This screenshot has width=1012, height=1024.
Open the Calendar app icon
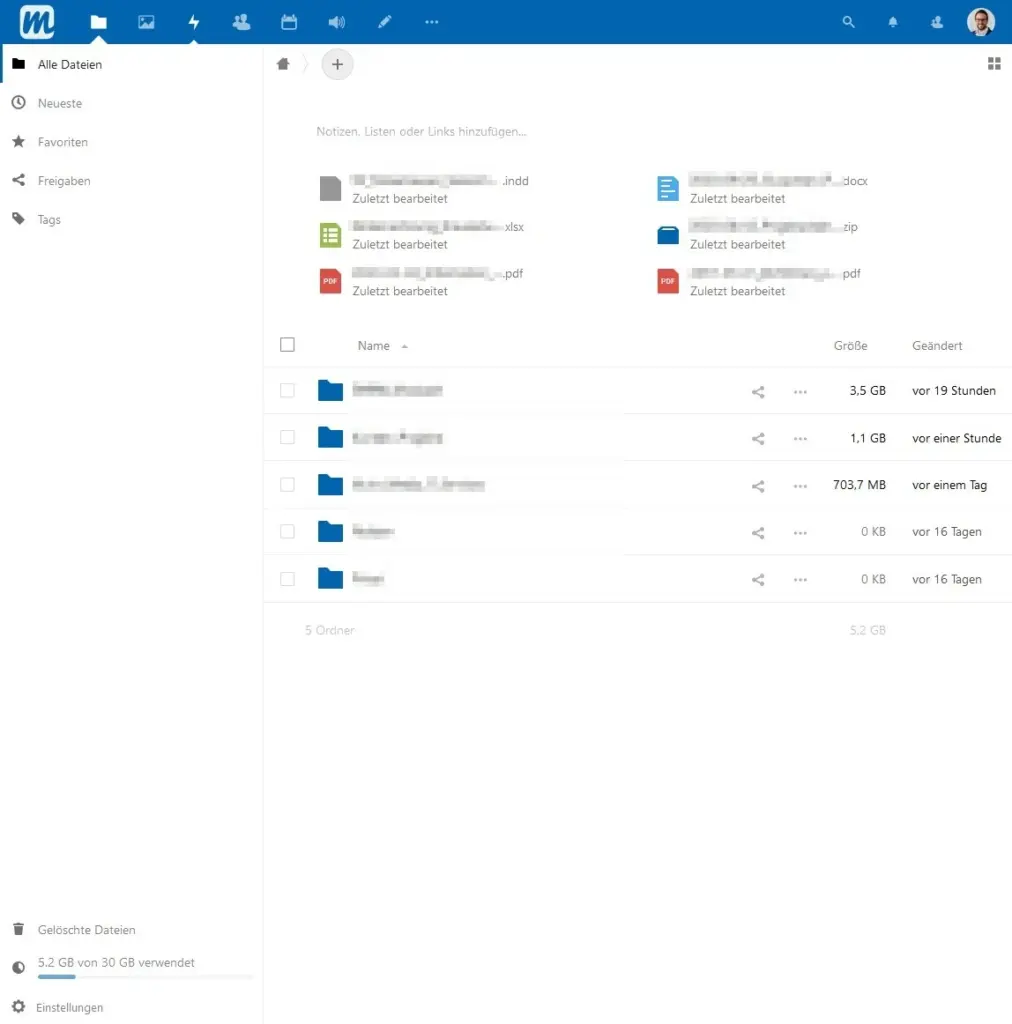289,22
